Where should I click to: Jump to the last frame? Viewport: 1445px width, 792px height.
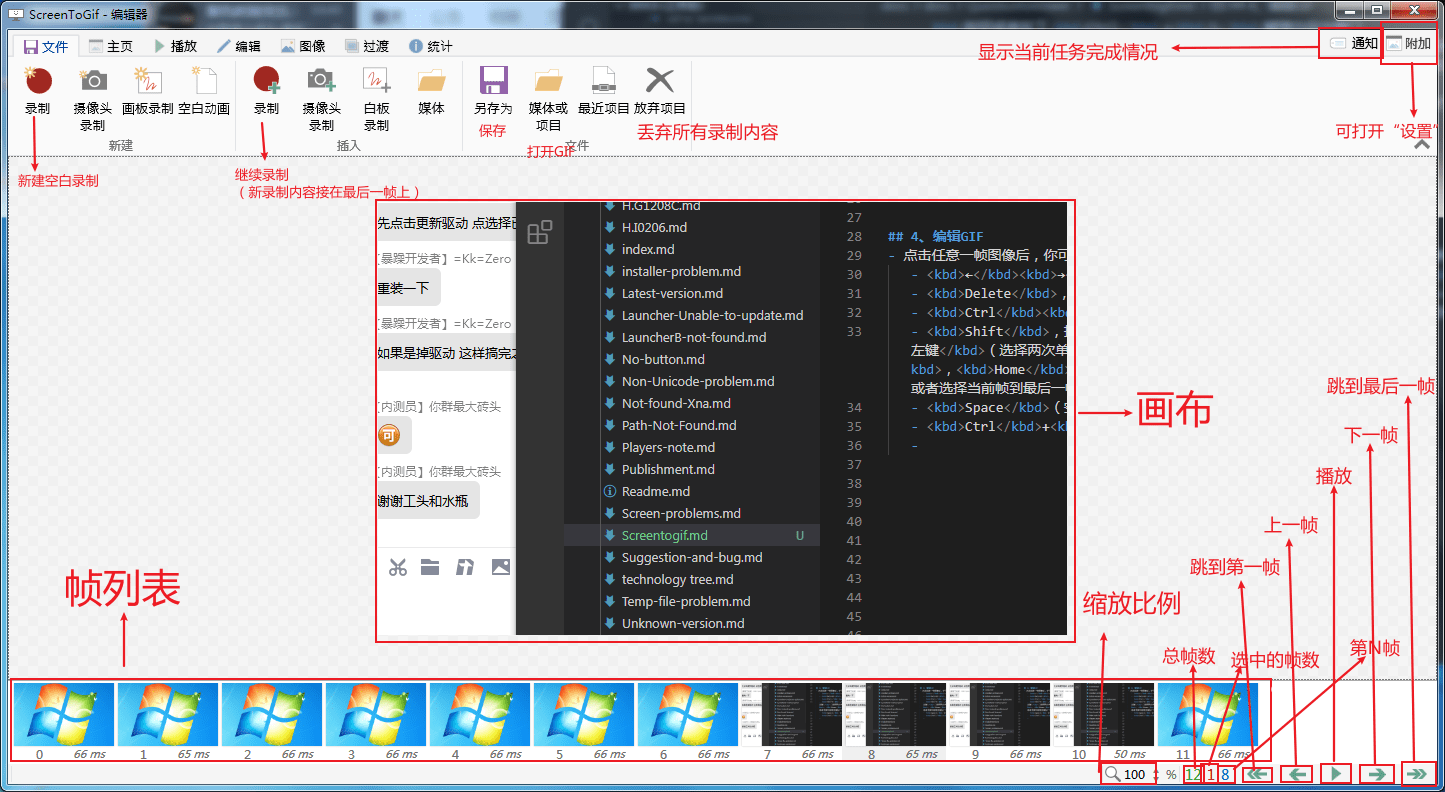(1417, 773)
